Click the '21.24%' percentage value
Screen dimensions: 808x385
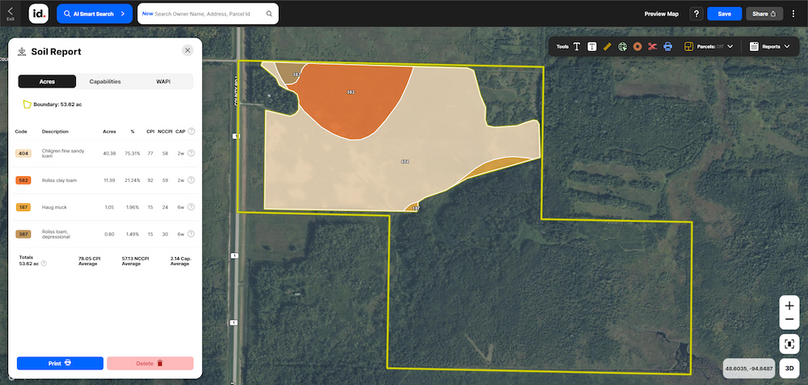click(132, 180)
